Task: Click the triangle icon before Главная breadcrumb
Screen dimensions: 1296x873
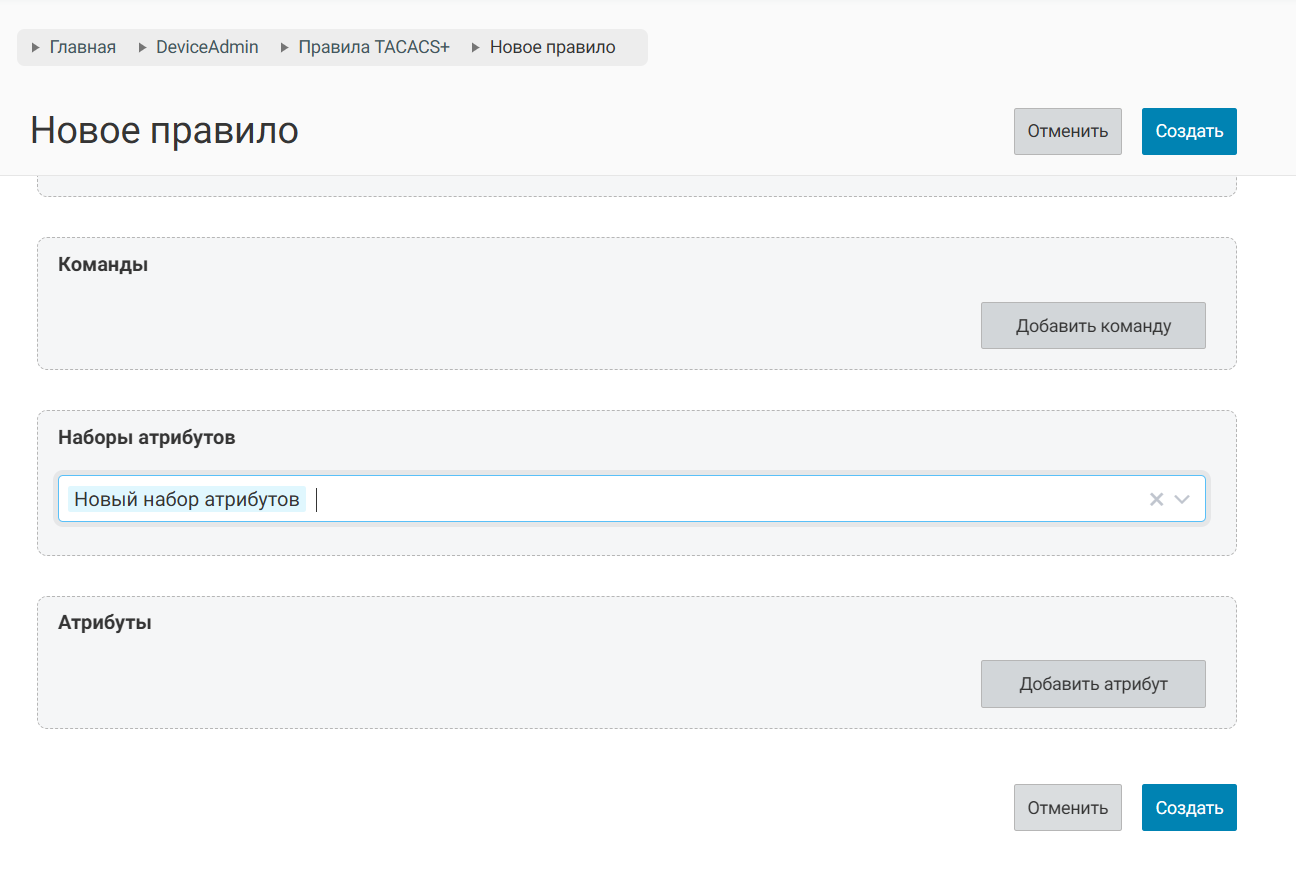Action: 36,47
